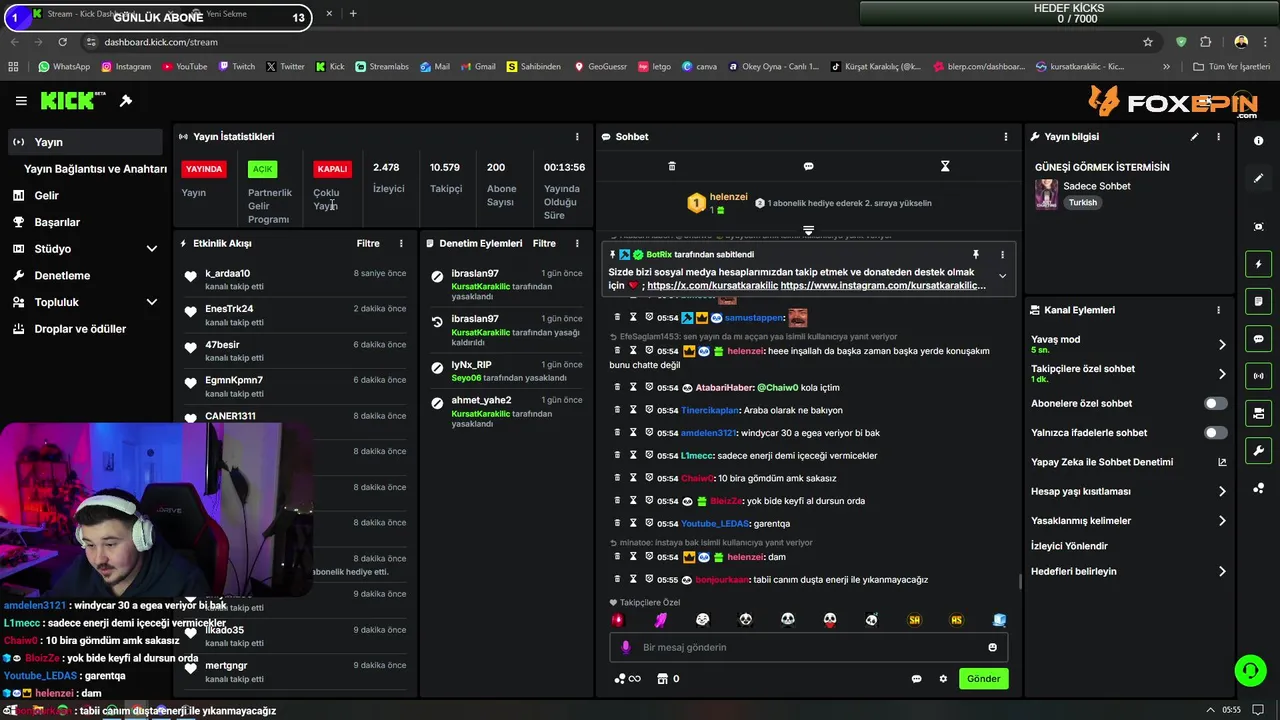The height and width of the screenshot is (720, 1280).
Task: Open the hamburger menu beside the KICK logo
Action: 21,101
